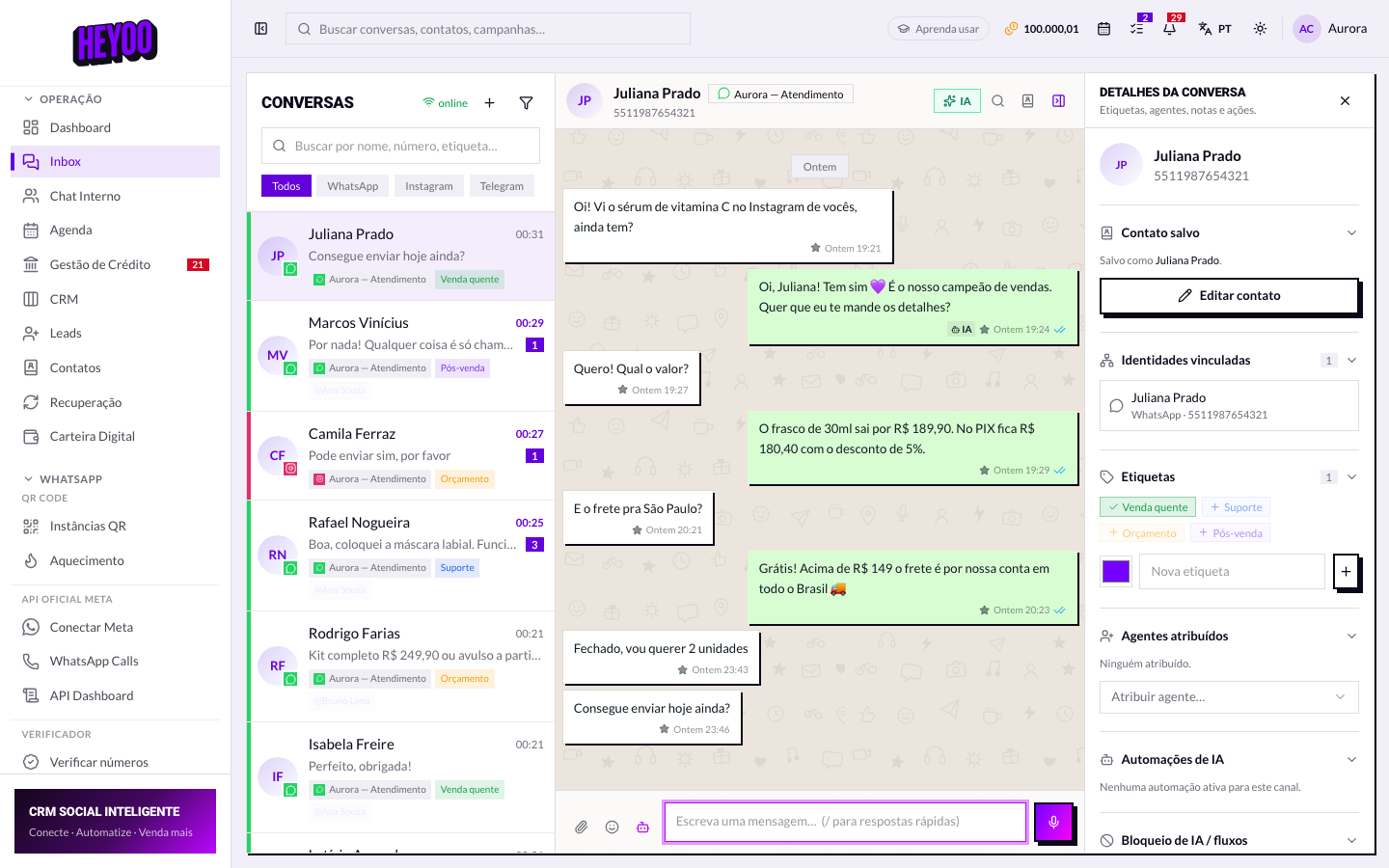1389x868 pixels.
Task: Open Dashboard from the sidebar
Action: coord(115,127)
